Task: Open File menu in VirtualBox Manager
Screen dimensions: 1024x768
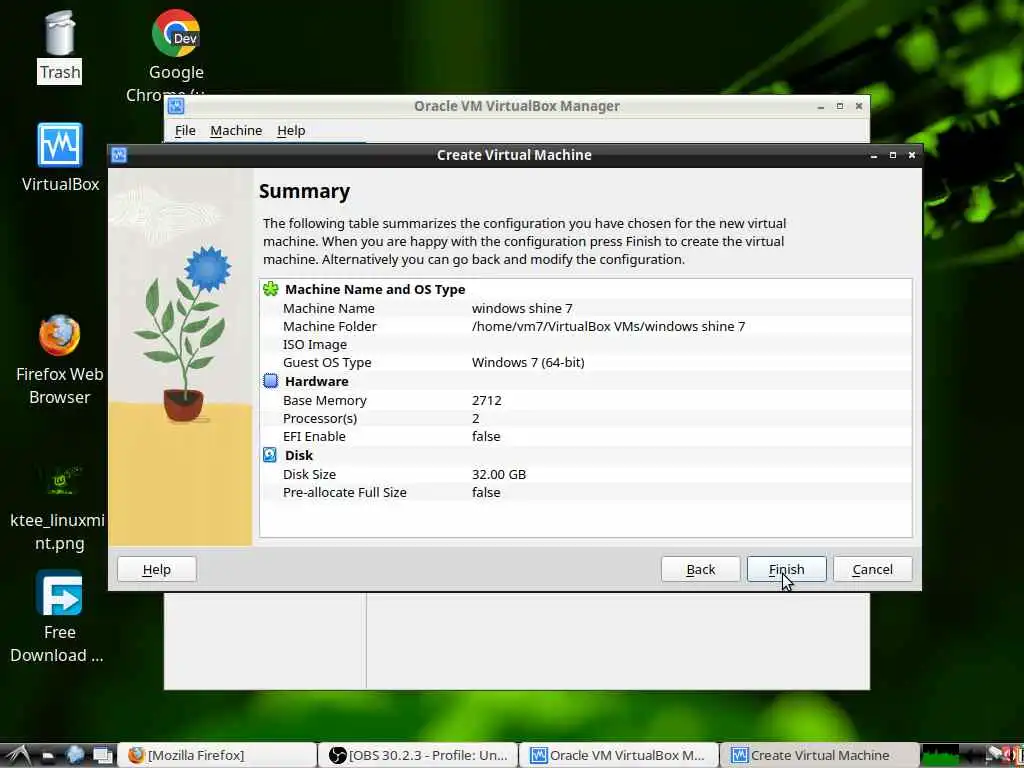Action: [x=185, y=131]
